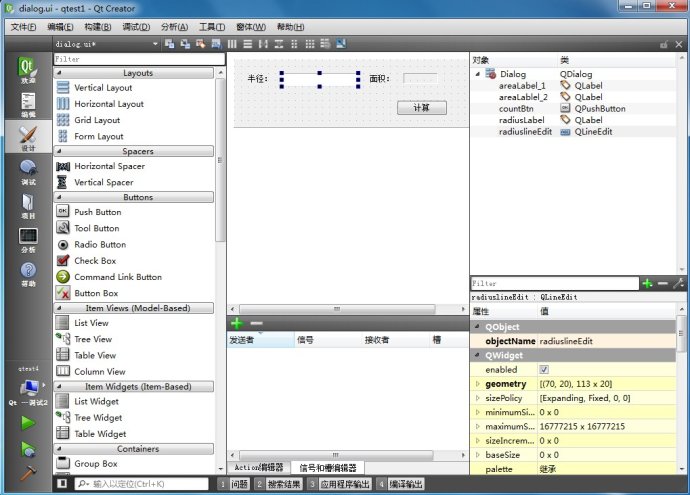Click the 计算 button on the form
This screenshot has width=690, height=495.
click(x=422, y=108)
